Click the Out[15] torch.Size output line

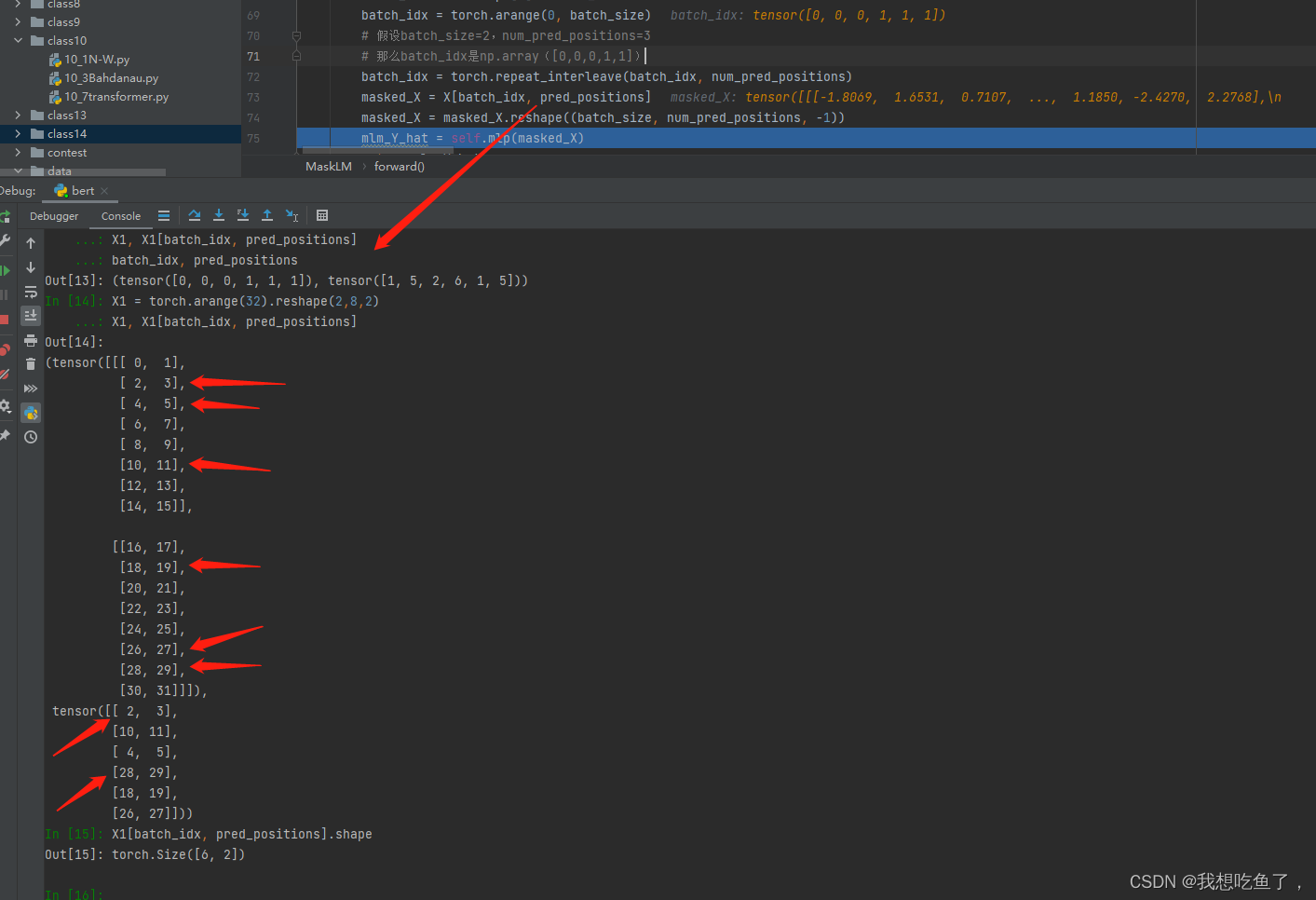[x=145, y=854]
